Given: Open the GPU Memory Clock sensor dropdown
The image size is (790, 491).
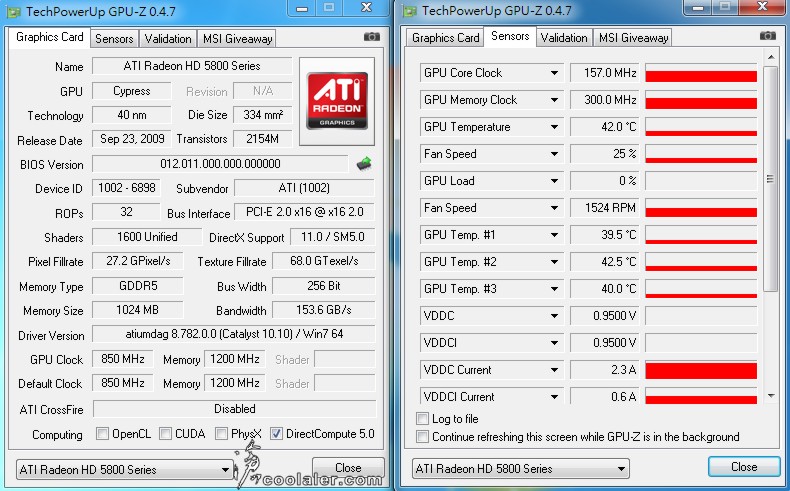Looking at the screenshot, I should (x=554, y=100).
